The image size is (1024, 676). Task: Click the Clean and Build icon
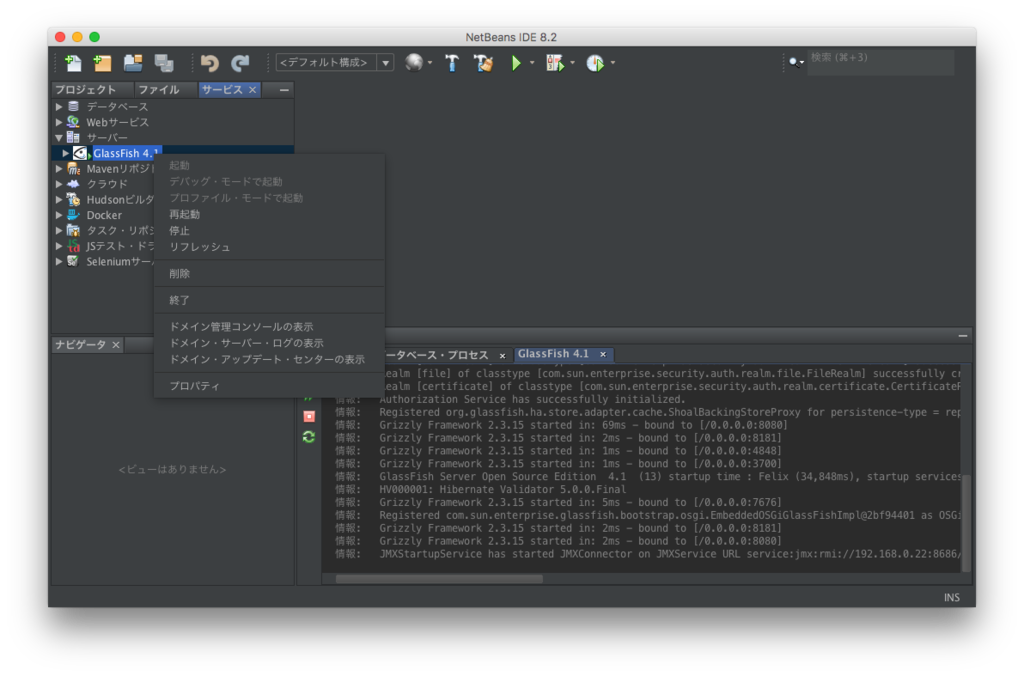(x=484, y=63)
